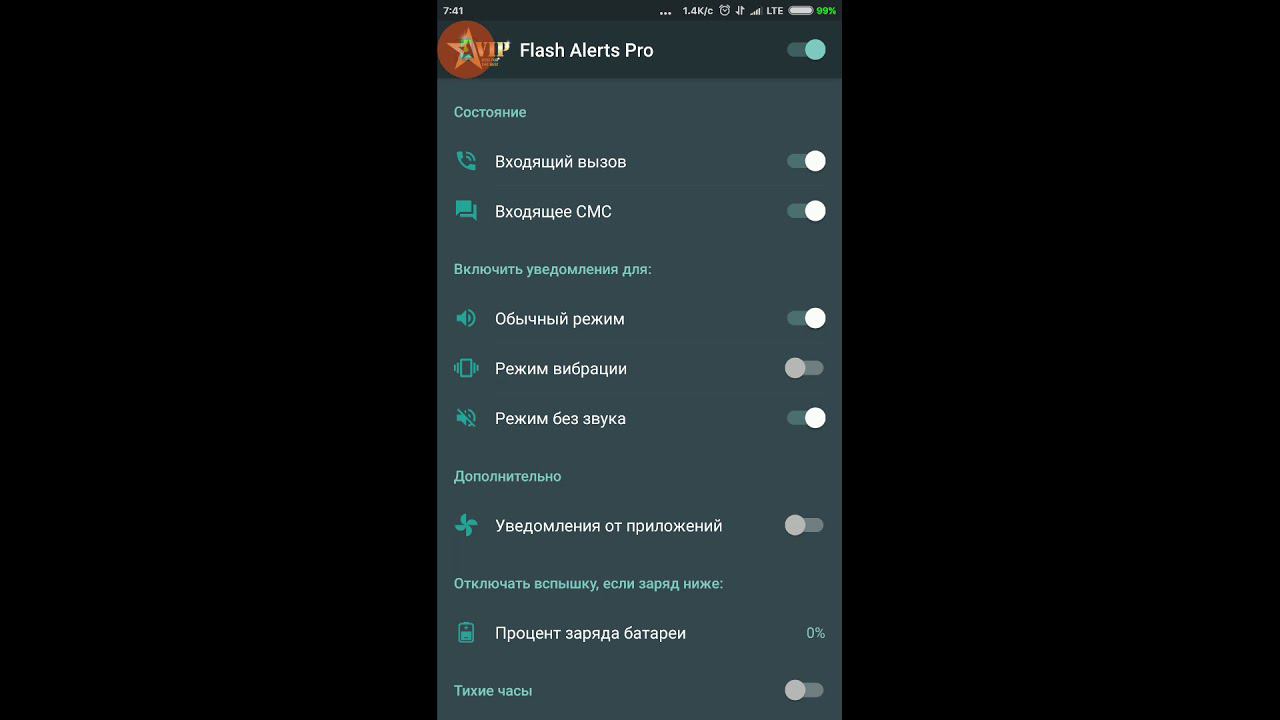The height and width of the screenshot is (720, 1280).
Task: Enable Уведомления от приложений toggle
Action: 804,525
